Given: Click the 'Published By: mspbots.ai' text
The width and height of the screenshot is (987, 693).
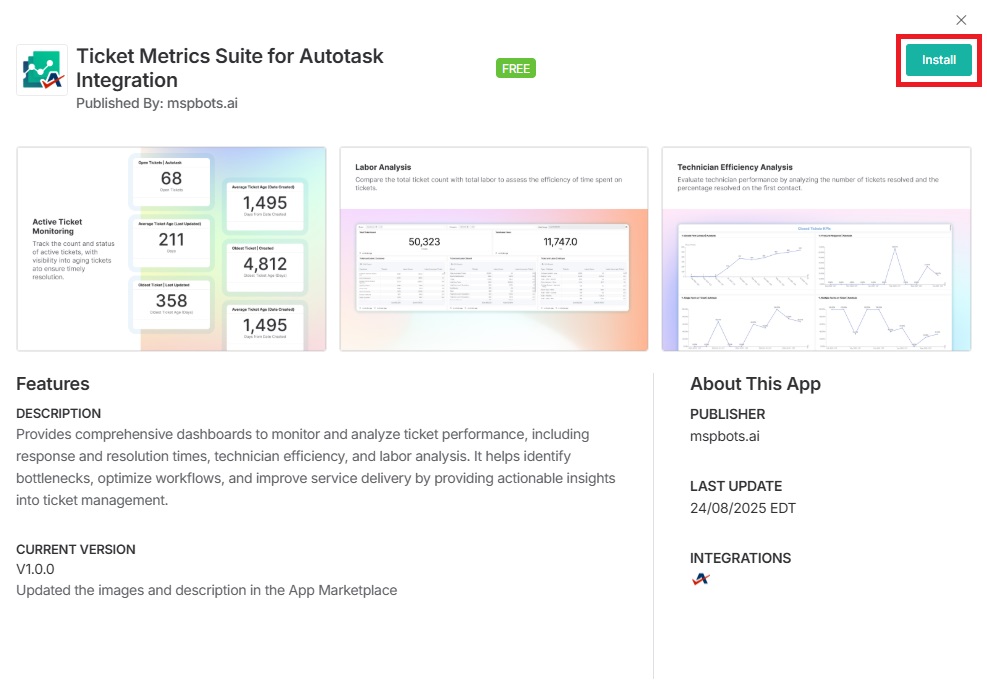Looking at the screenshot, I should pos(157,103).
